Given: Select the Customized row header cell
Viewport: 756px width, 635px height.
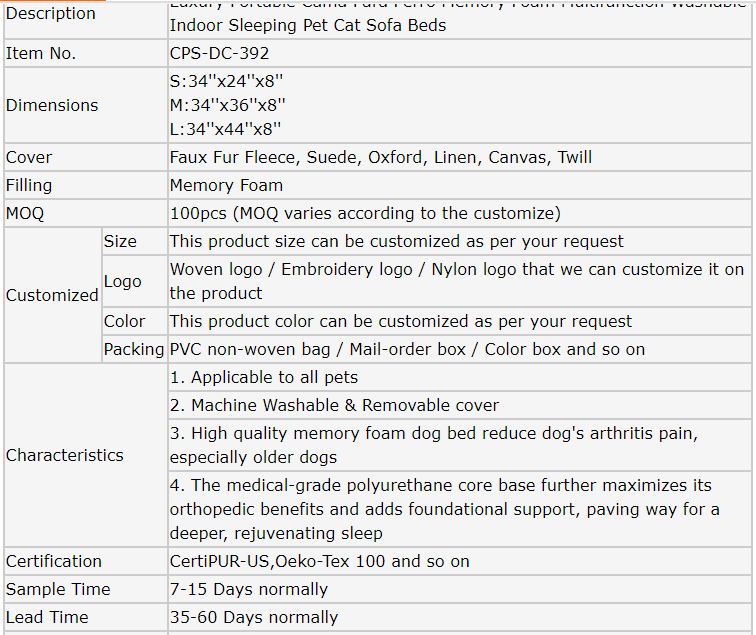Looking at the screenshot, I should tap(52, 295).
